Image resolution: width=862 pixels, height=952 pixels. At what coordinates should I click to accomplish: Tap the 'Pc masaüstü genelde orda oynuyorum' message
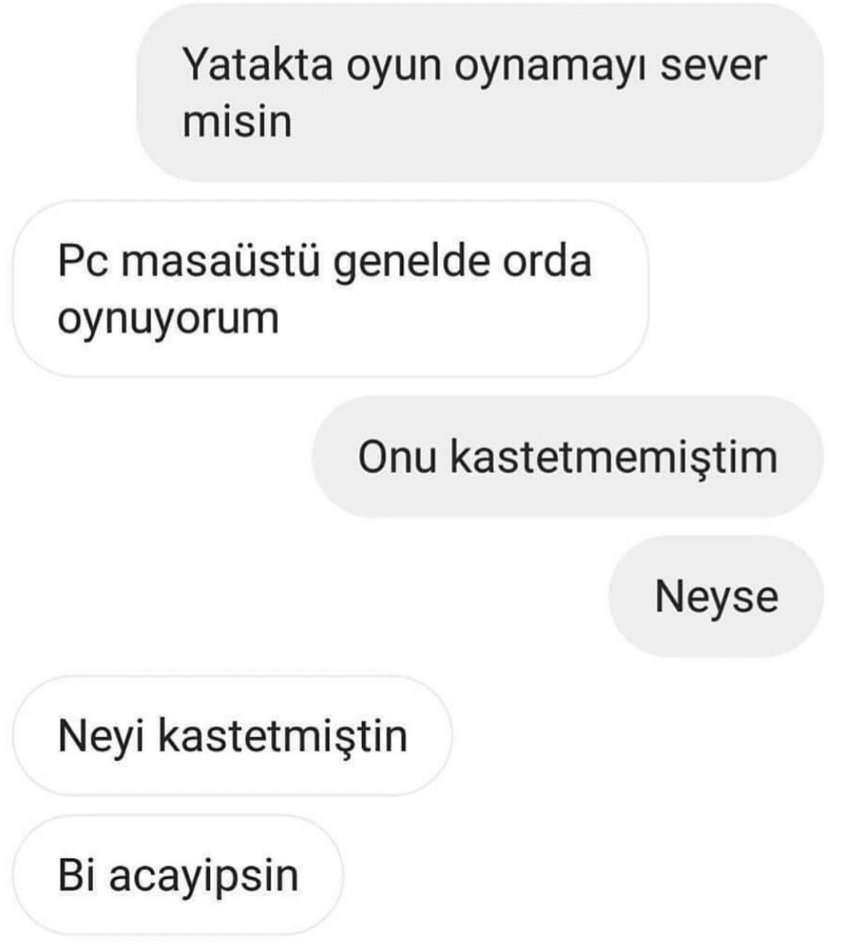point(331,289)
